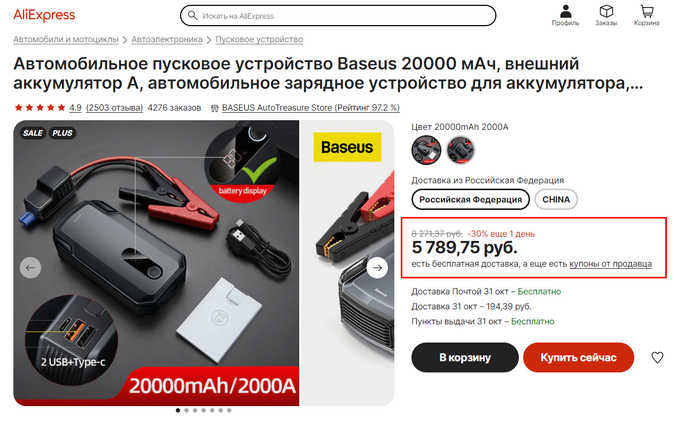700x428 pixels.
Task: Add product to wishlist with heart icon
Action: (657, 357)
